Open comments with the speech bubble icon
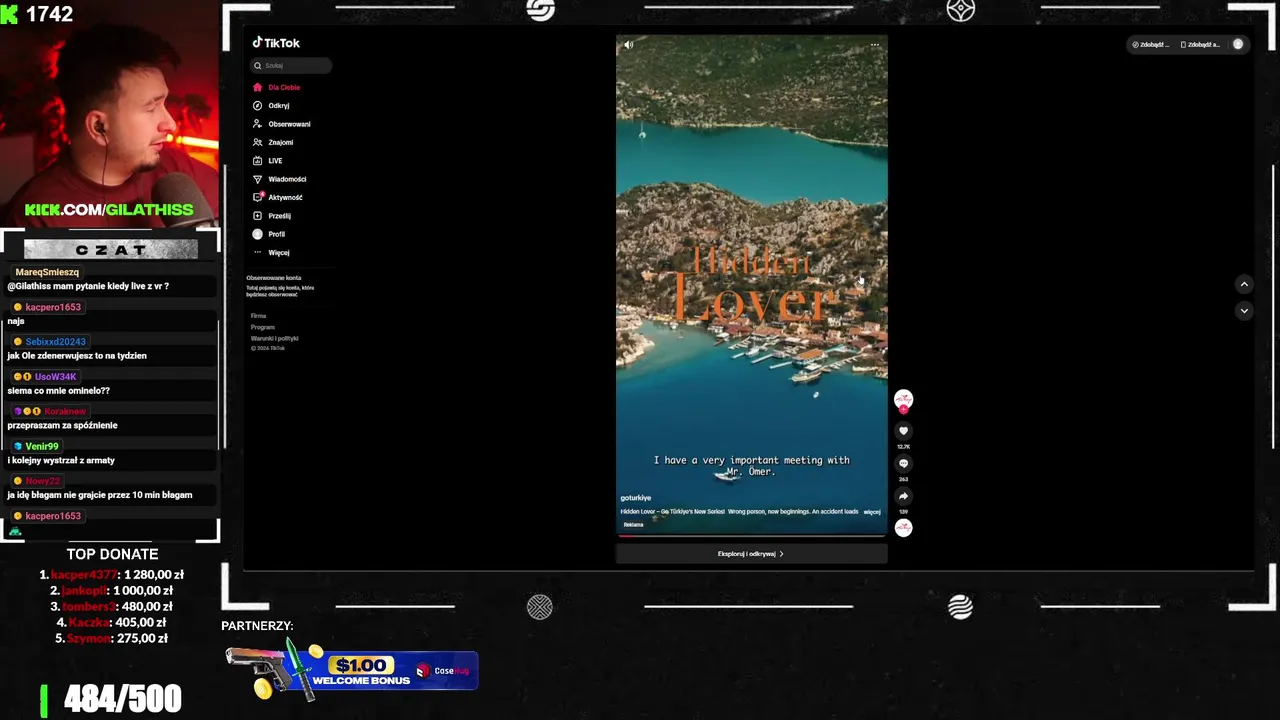 click(903, 464)
